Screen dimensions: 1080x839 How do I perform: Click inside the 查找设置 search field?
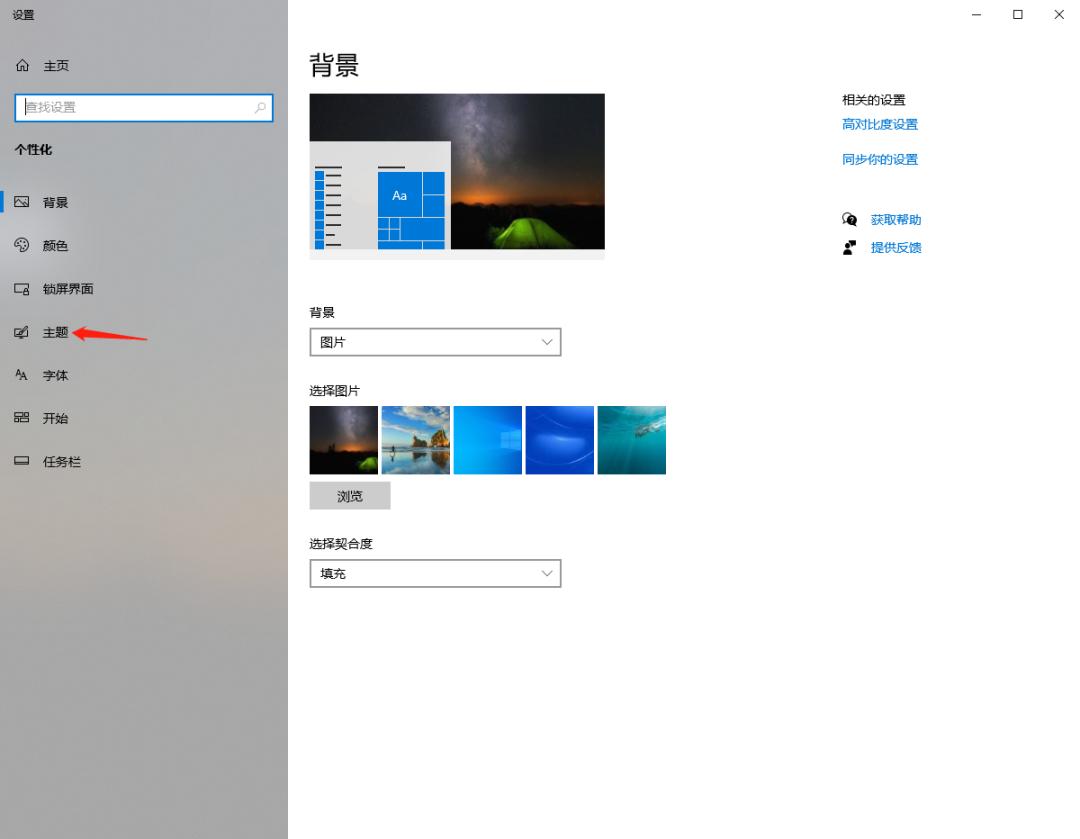[x=140, y=107]
